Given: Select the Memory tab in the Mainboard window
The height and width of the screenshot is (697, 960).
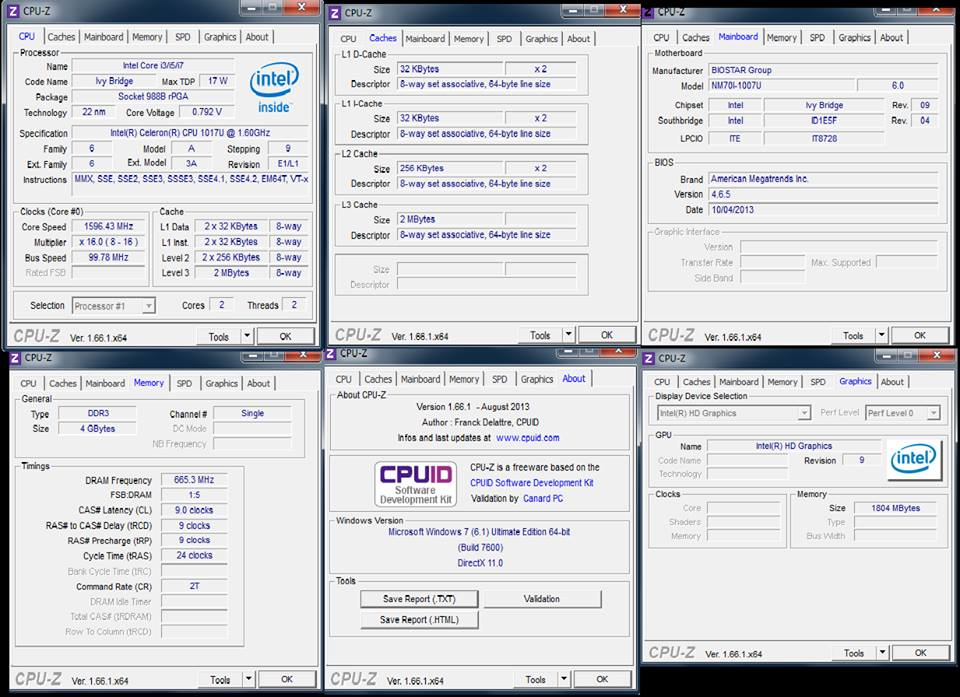Looking at the screenshot, I should click(x=782, y=37).
